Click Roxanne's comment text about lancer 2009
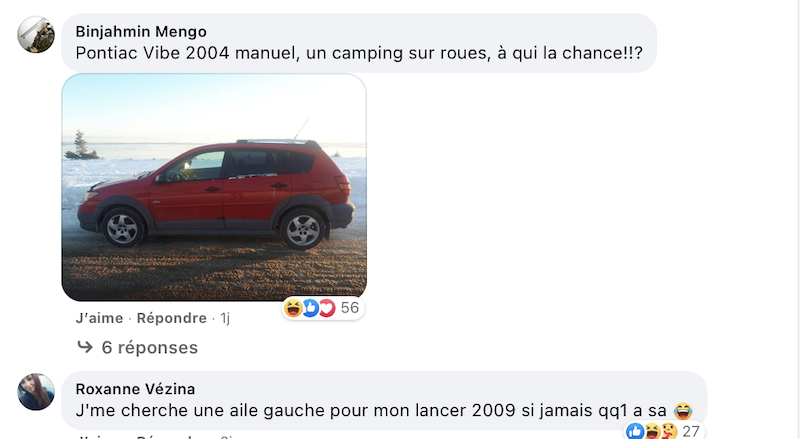This screenshot has width=800, height=439. (371, 410)
